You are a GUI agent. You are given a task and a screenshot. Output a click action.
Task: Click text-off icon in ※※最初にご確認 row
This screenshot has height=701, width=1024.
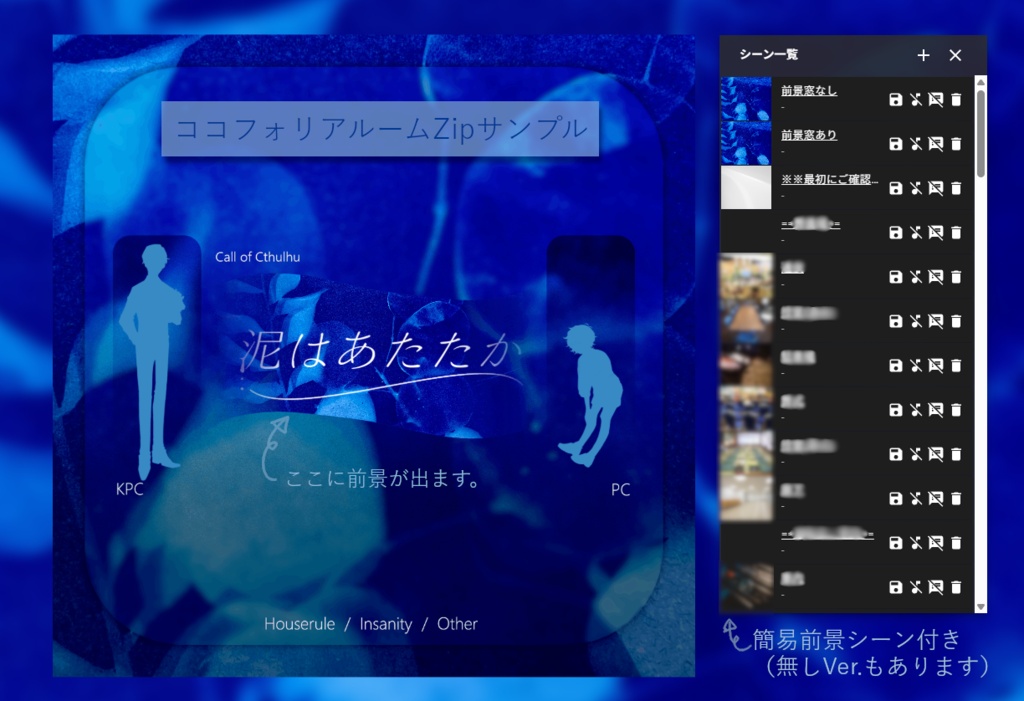coord(936,188)
